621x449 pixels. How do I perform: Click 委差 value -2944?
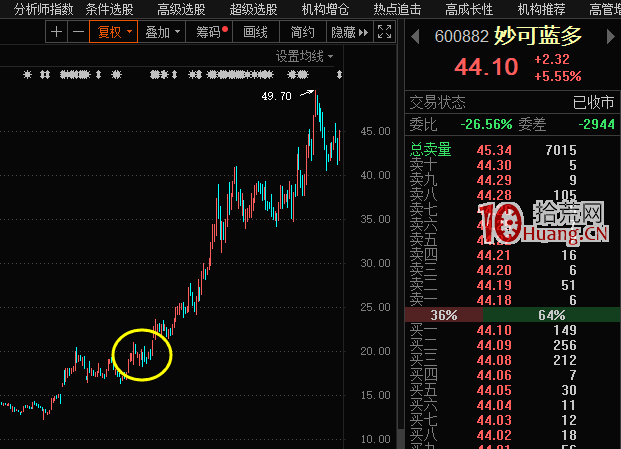pos(596,124)
